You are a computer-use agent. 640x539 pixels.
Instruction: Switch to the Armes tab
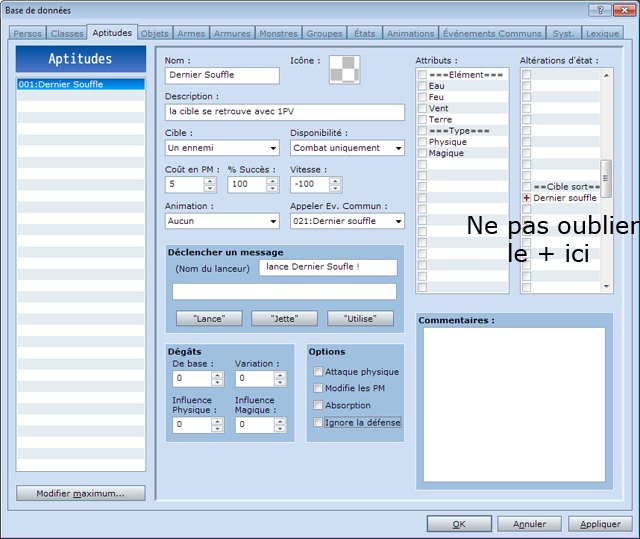click(x=191, y=33)
